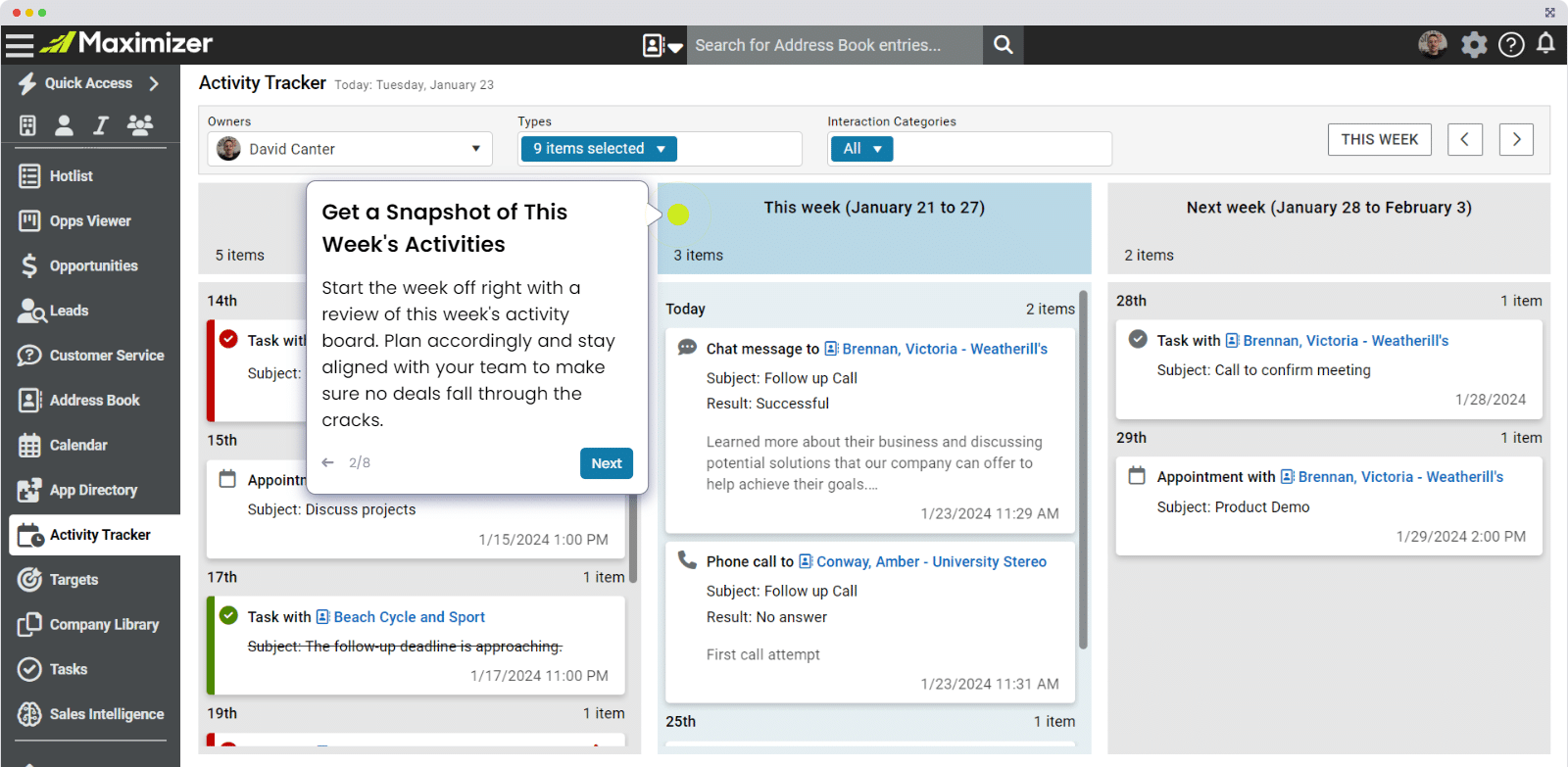Click the phone call icon on Conway card
This screenshot has height=767, width=1568.
coord(687,559)
